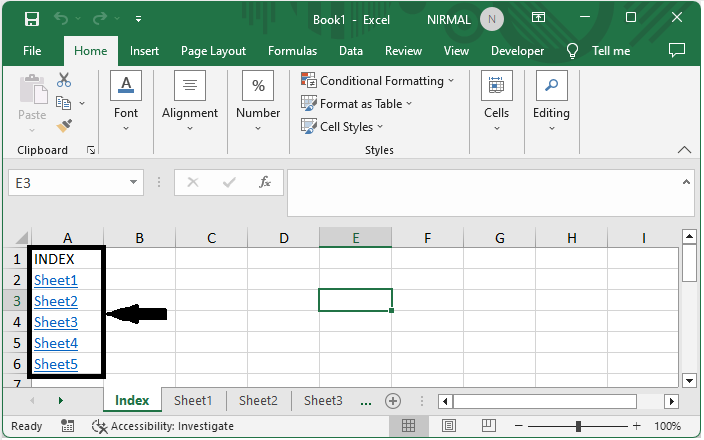Image resolution: width=704 pixels, height=440 pixels.
Task: Follow the Sheet1 hyperlink in cell A2
Action: [x=56, y=280]
